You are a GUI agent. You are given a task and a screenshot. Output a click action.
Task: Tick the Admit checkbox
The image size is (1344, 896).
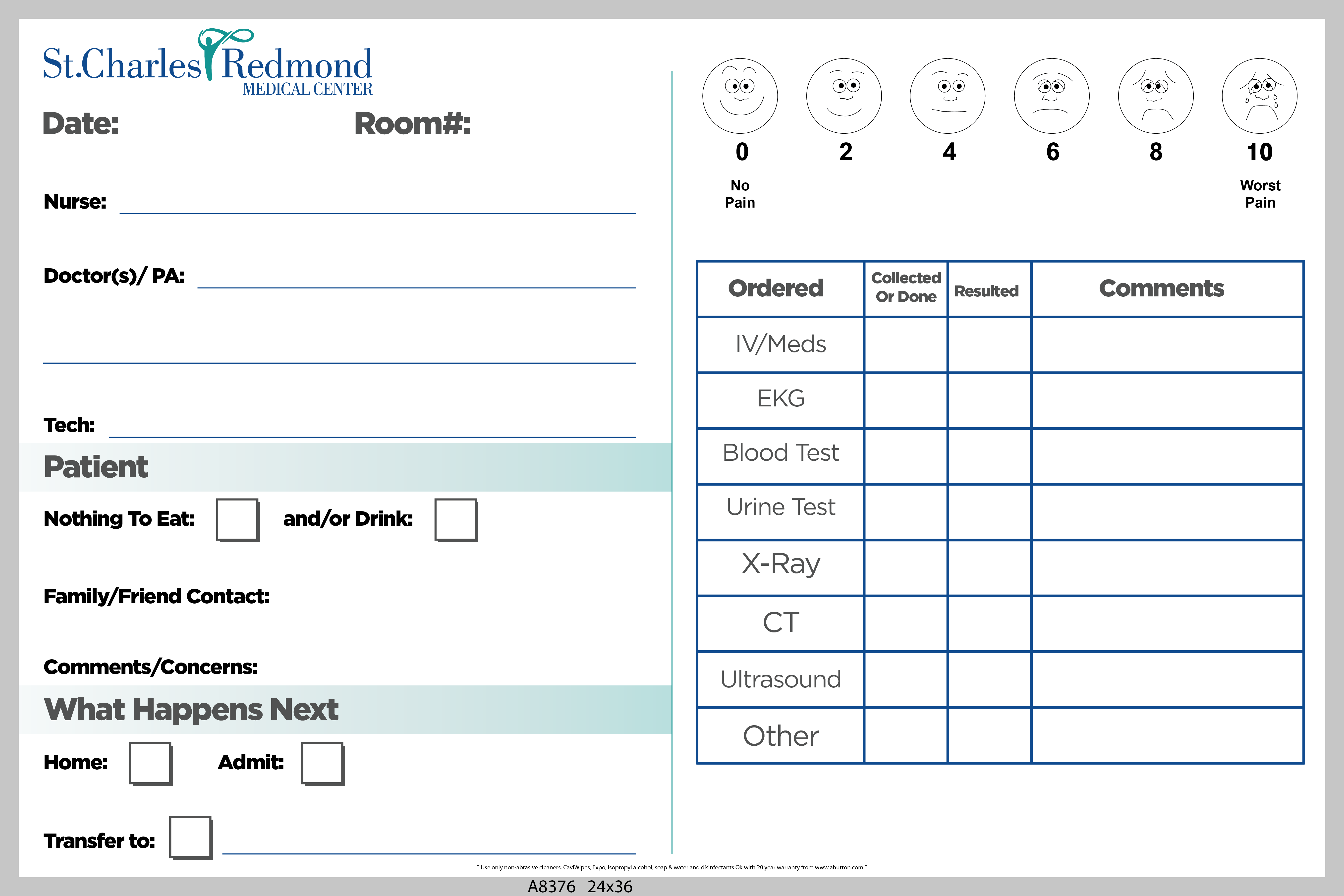click(323, 764)
